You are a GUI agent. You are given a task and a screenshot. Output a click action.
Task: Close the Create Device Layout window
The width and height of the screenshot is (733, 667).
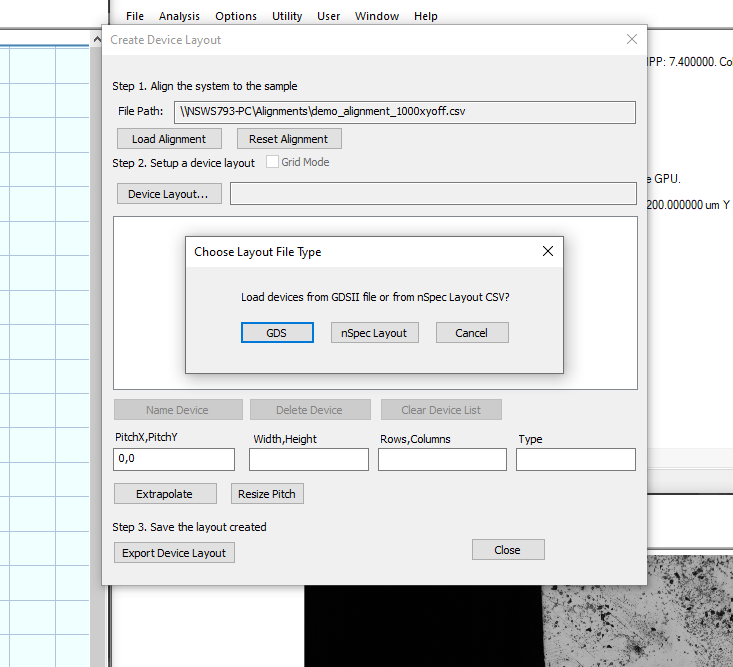631,40
